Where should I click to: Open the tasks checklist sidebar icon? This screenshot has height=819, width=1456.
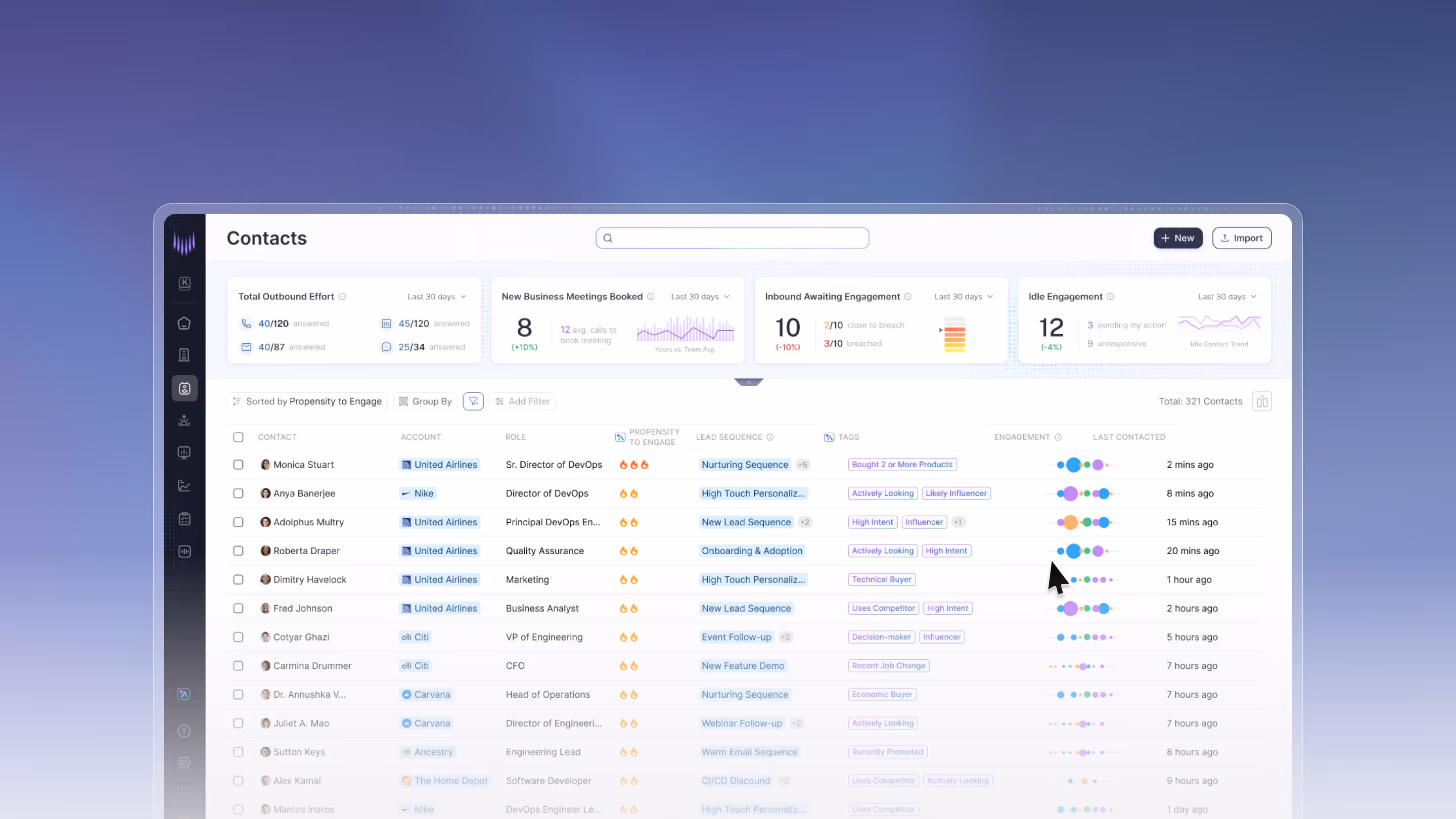click(184, 519)
